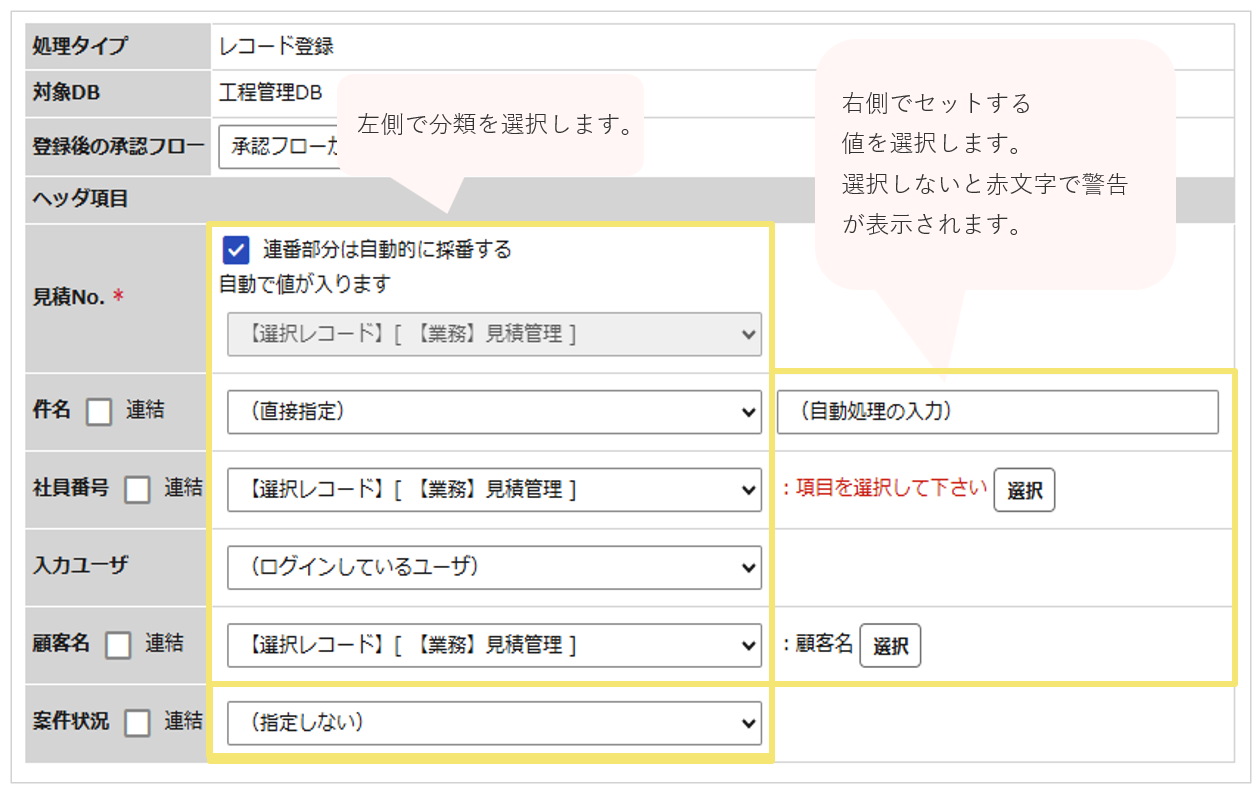
Task: Click the 処理タイプ row label
Action: (80, 46)
